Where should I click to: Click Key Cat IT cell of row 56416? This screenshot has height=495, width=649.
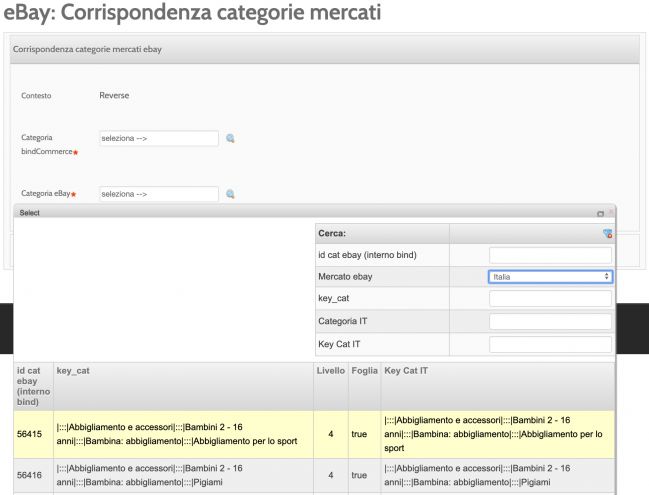coord(498,475)
